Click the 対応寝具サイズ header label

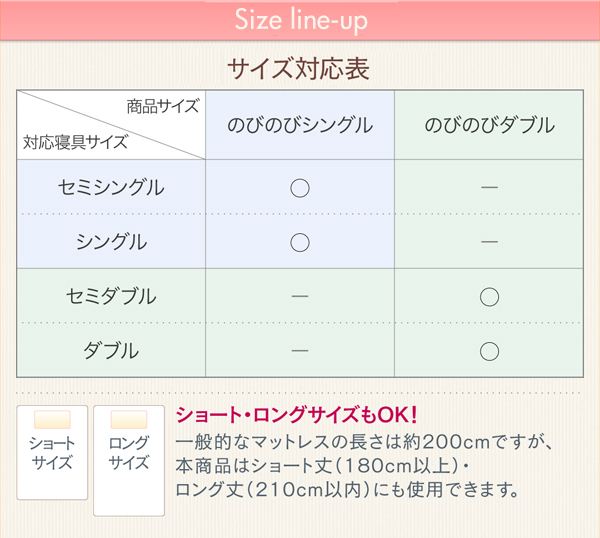(75, 142)
